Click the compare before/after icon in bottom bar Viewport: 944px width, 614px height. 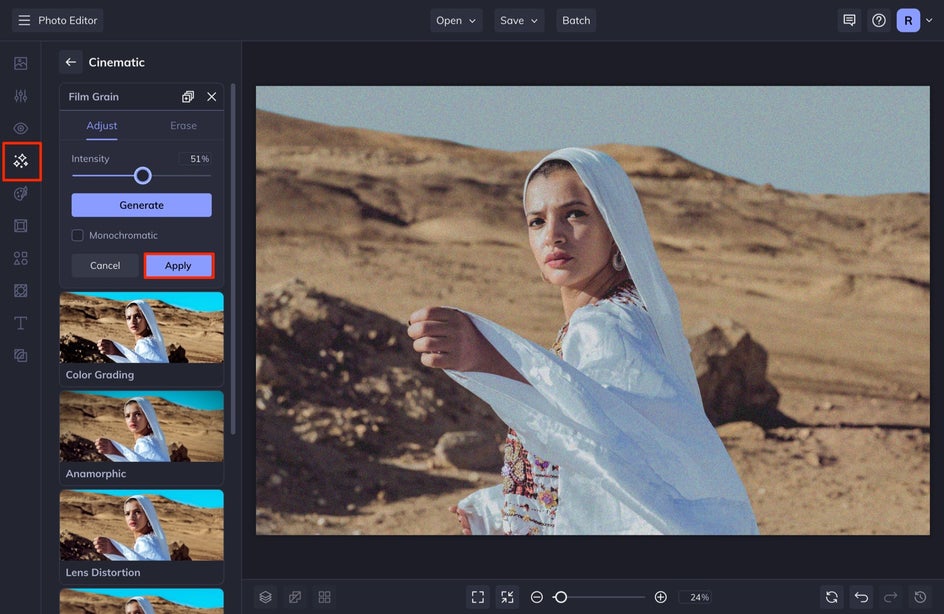[295, 597]
